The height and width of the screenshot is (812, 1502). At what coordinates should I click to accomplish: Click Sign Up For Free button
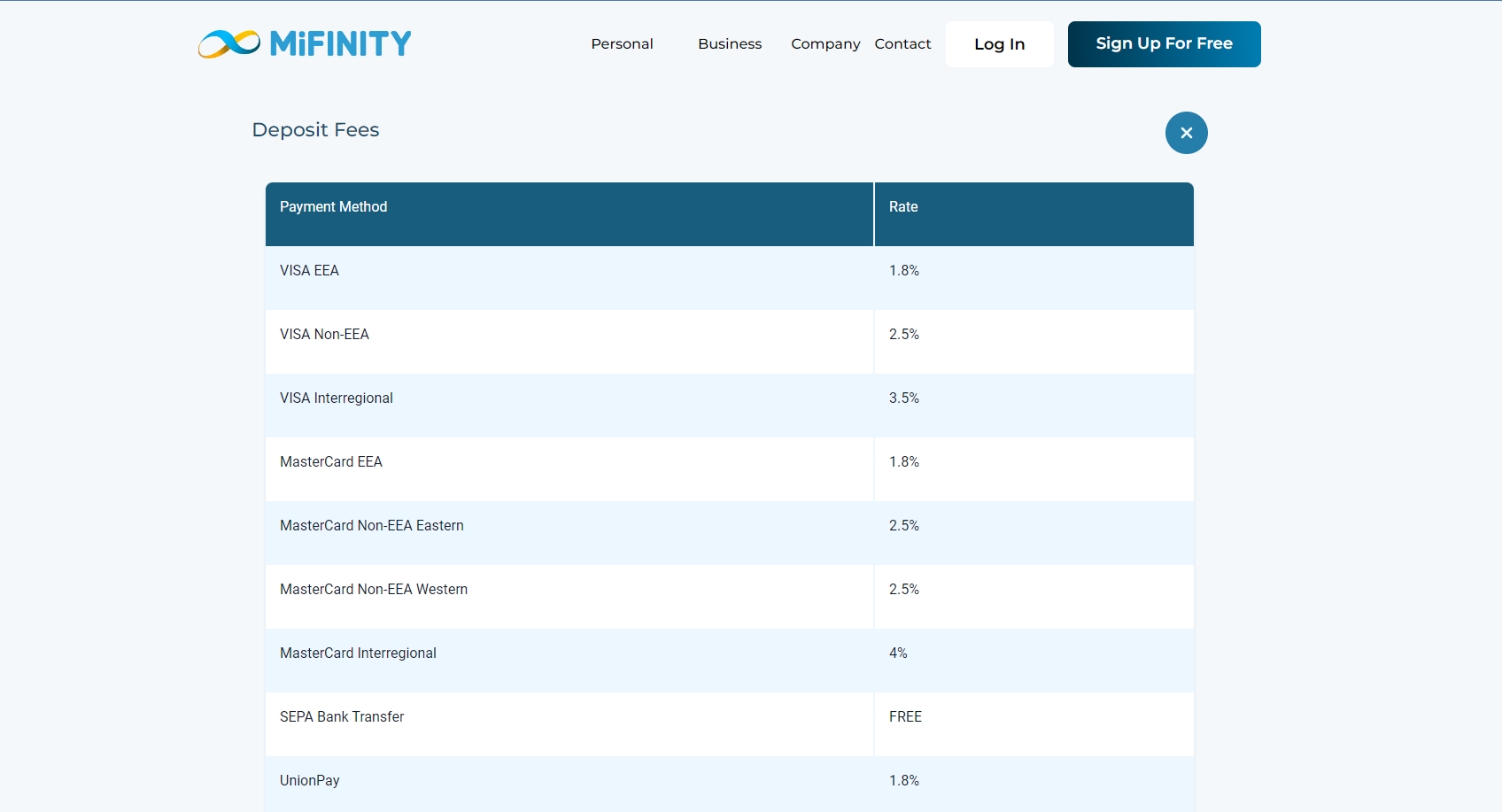click(1164, 44)
